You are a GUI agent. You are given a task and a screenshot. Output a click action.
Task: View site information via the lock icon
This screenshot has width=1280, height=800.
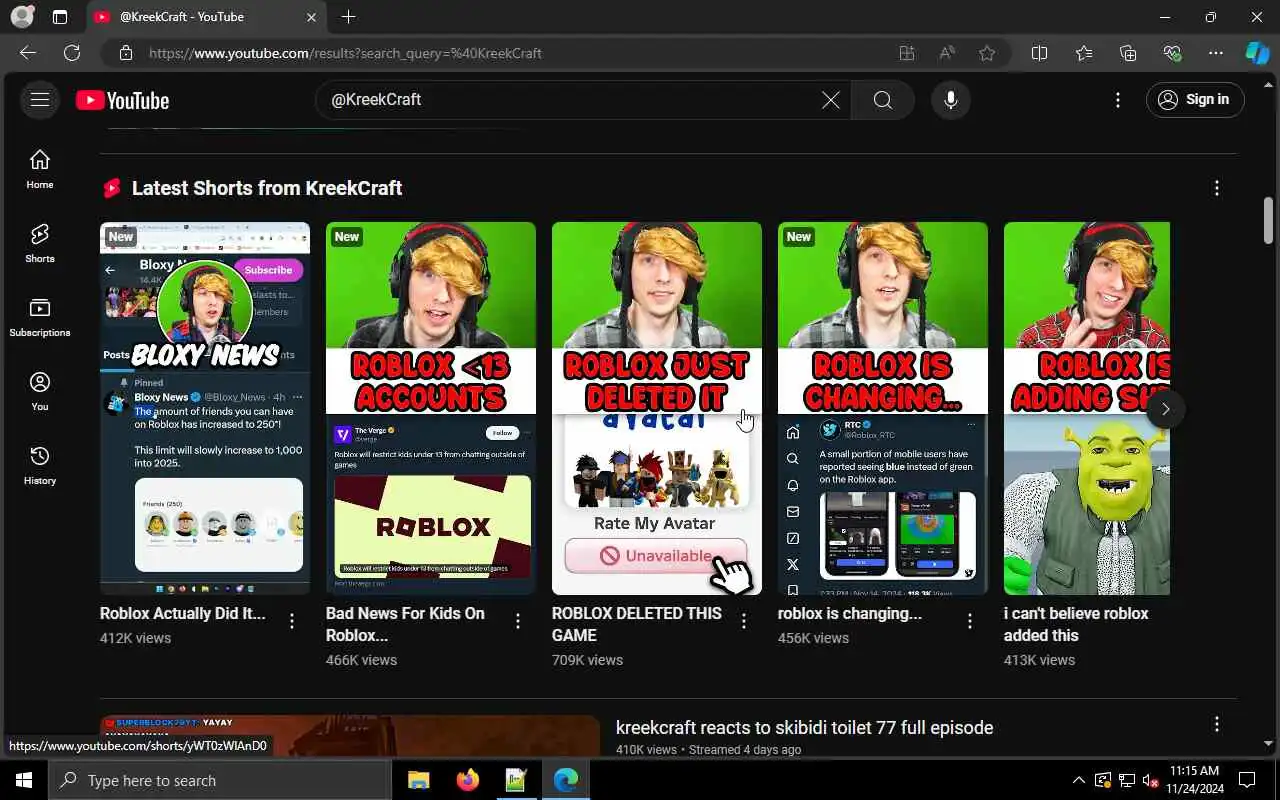(125, 53)
